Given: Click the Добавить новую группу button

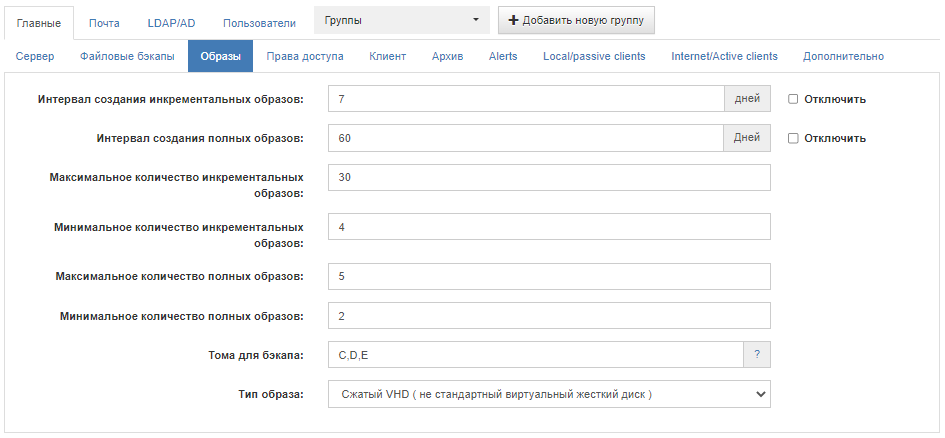Looking at the screenshot, I should (576, 20).
